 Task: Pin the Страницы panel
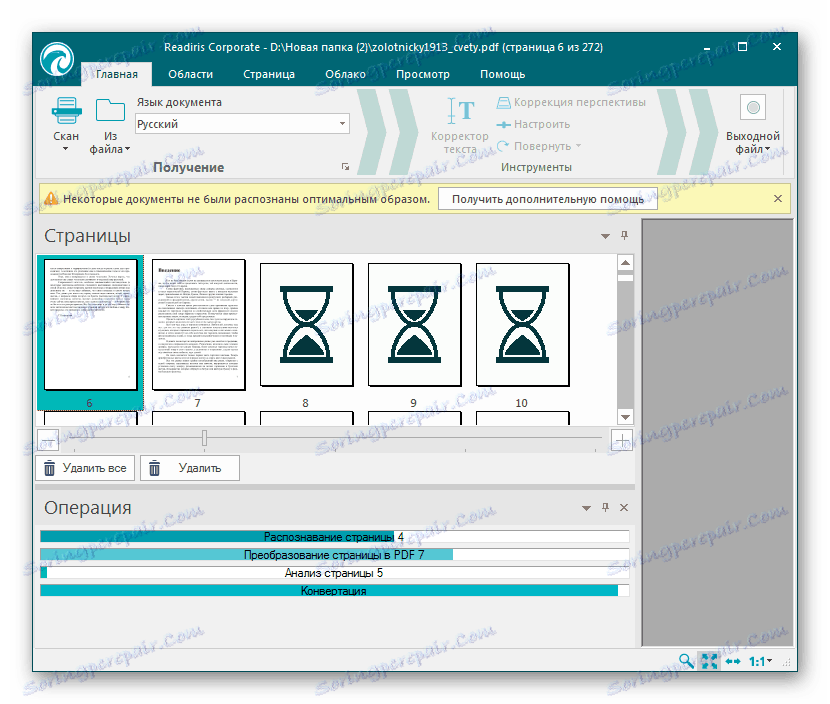click(625, 236)
